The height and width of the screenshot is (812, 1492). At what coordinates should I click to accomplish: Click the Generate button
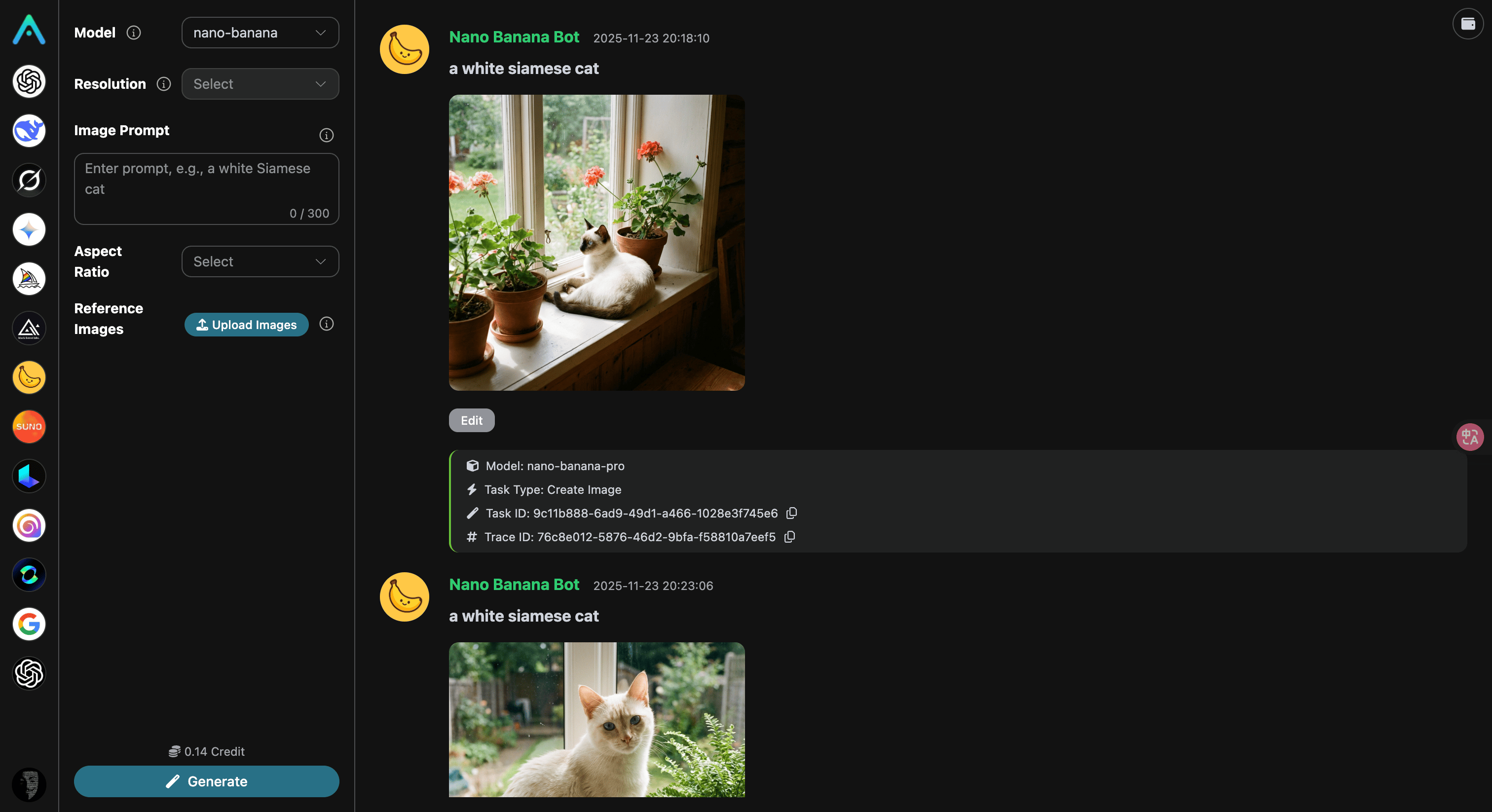[x=206, y=781]
